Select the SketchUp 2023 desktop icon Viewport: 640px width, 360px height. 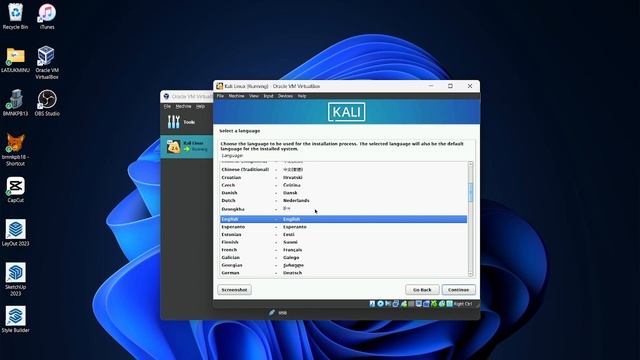(x=15, y=279)
